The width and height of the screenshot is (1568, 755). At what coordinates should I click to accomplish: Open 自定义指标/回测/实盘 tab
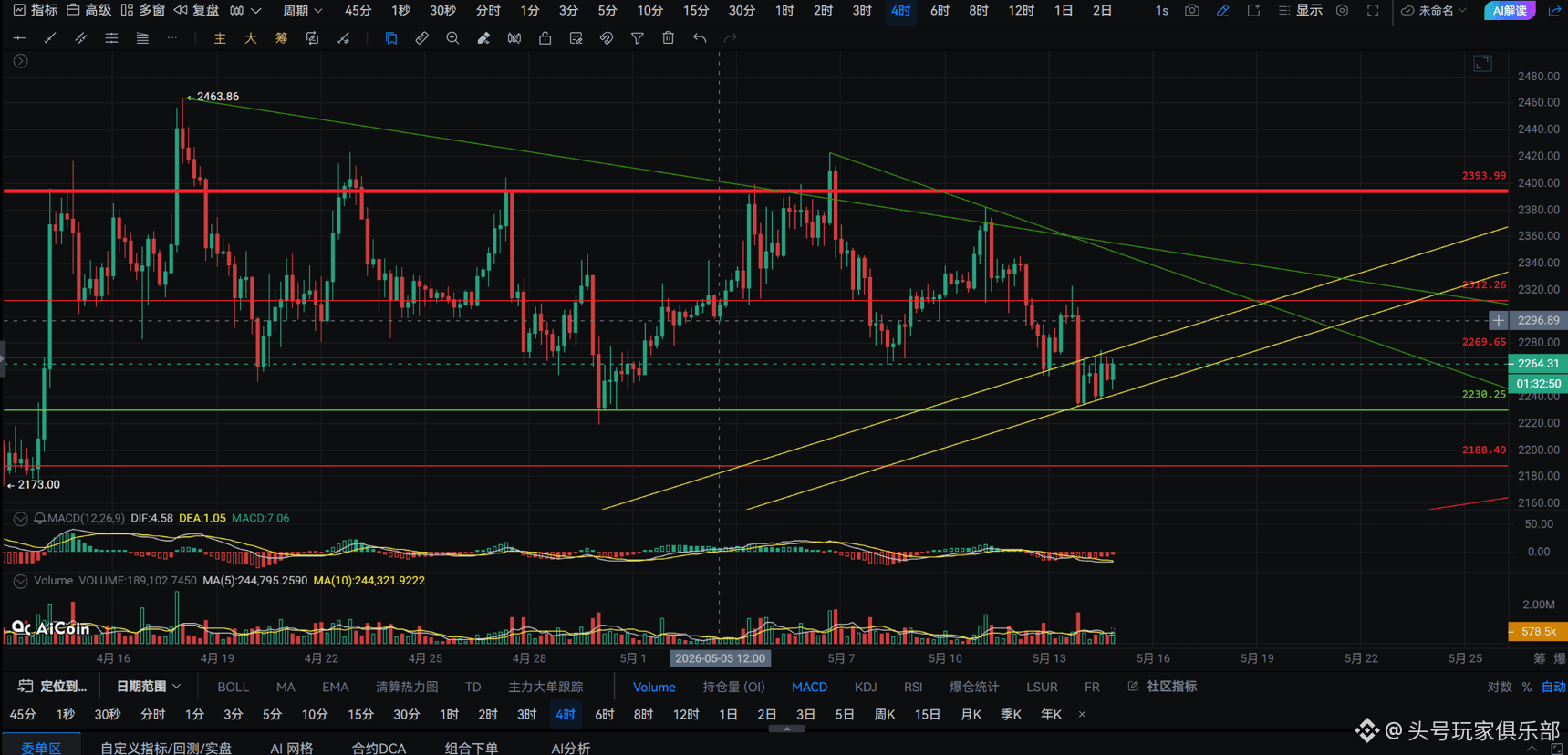166,748
